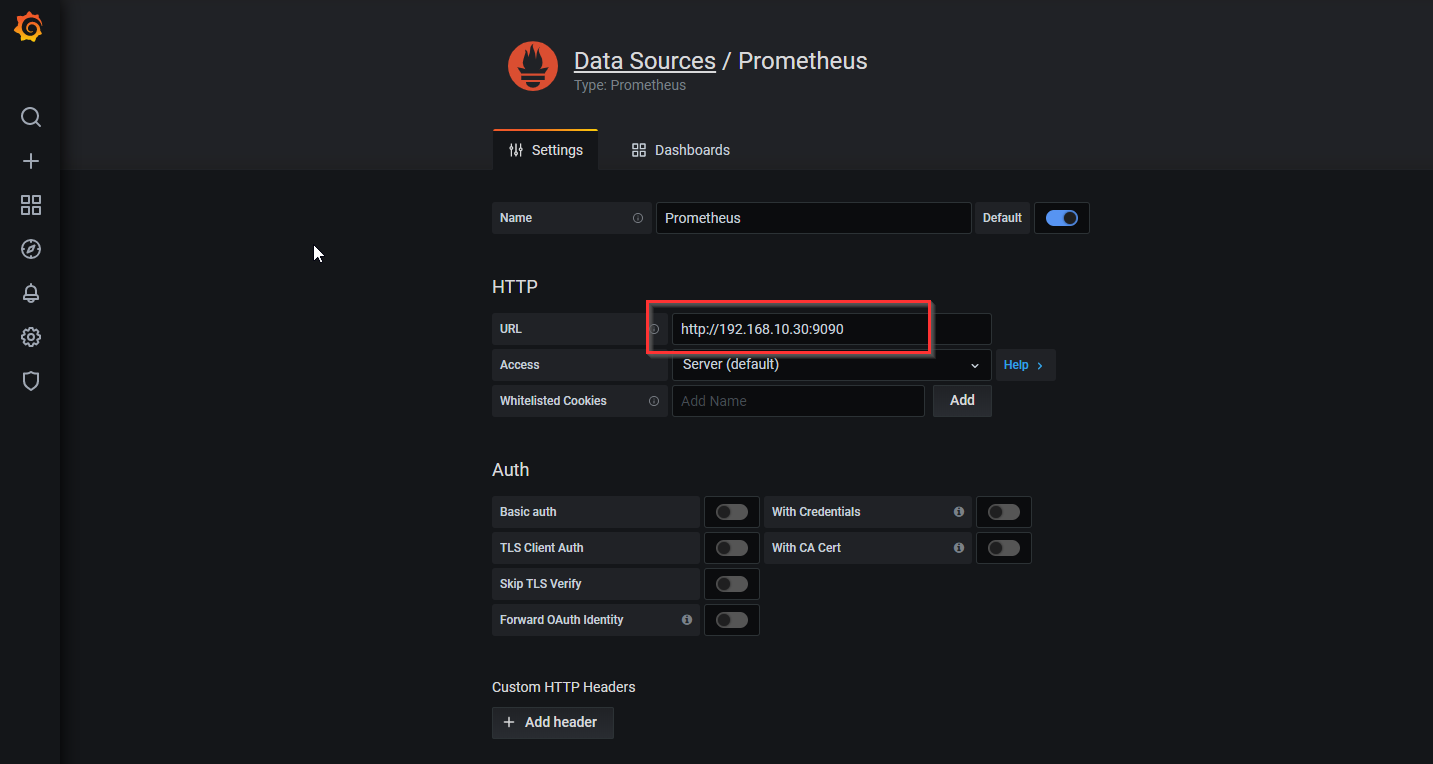
Task: Click info icon beside Forward OAuth Identity
Action: pyautogui.click(x=687, y=620)
